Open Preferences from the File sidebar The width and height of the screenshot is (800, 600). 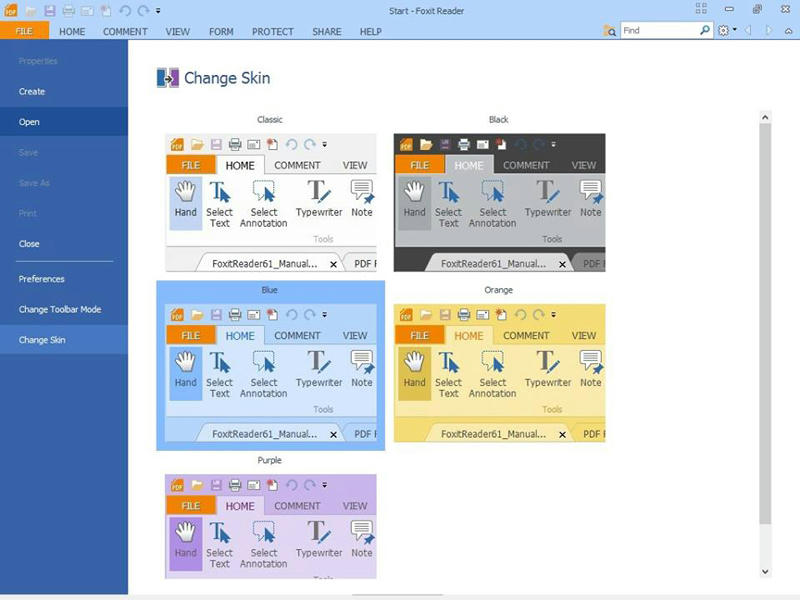tap(64, 279)
